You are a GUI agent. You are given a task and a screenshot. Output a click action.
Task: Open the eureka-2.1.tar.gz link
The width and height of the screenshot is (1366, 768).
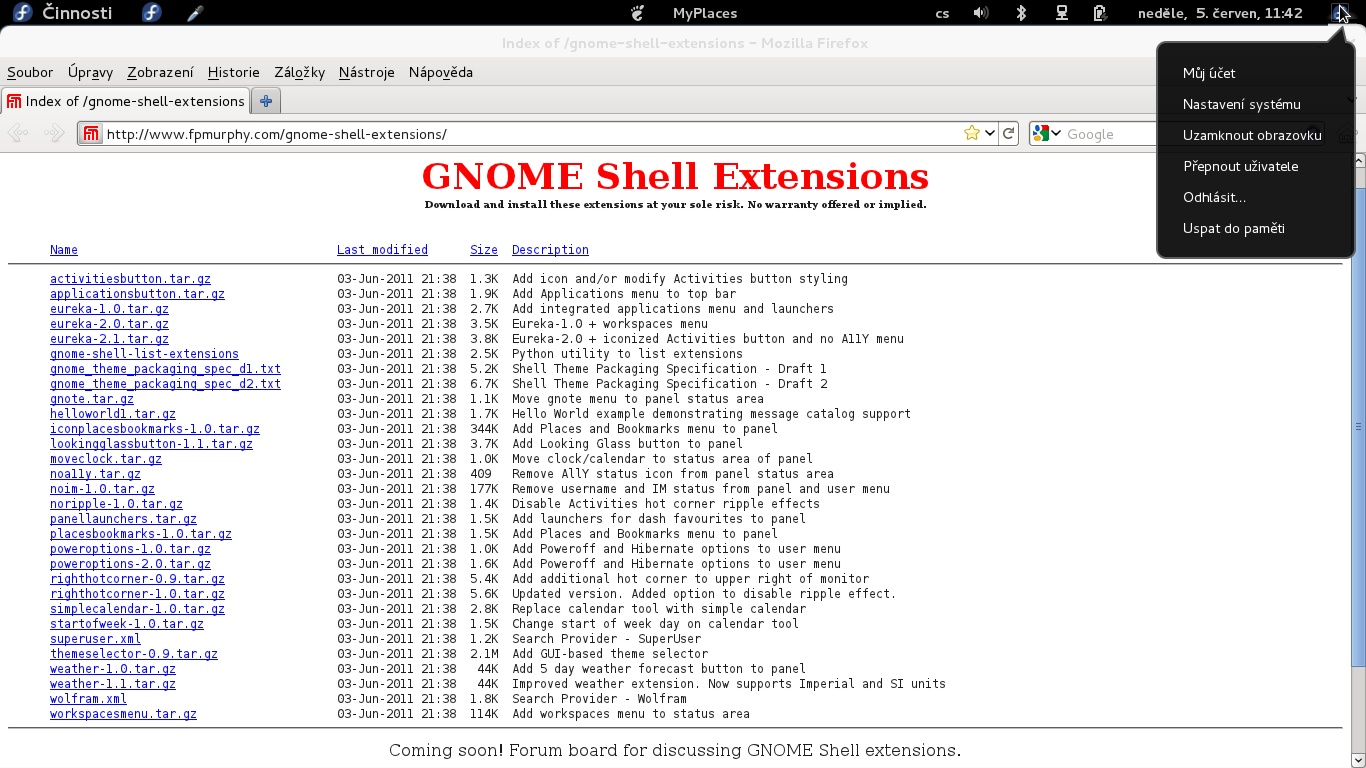pos(109,339)
